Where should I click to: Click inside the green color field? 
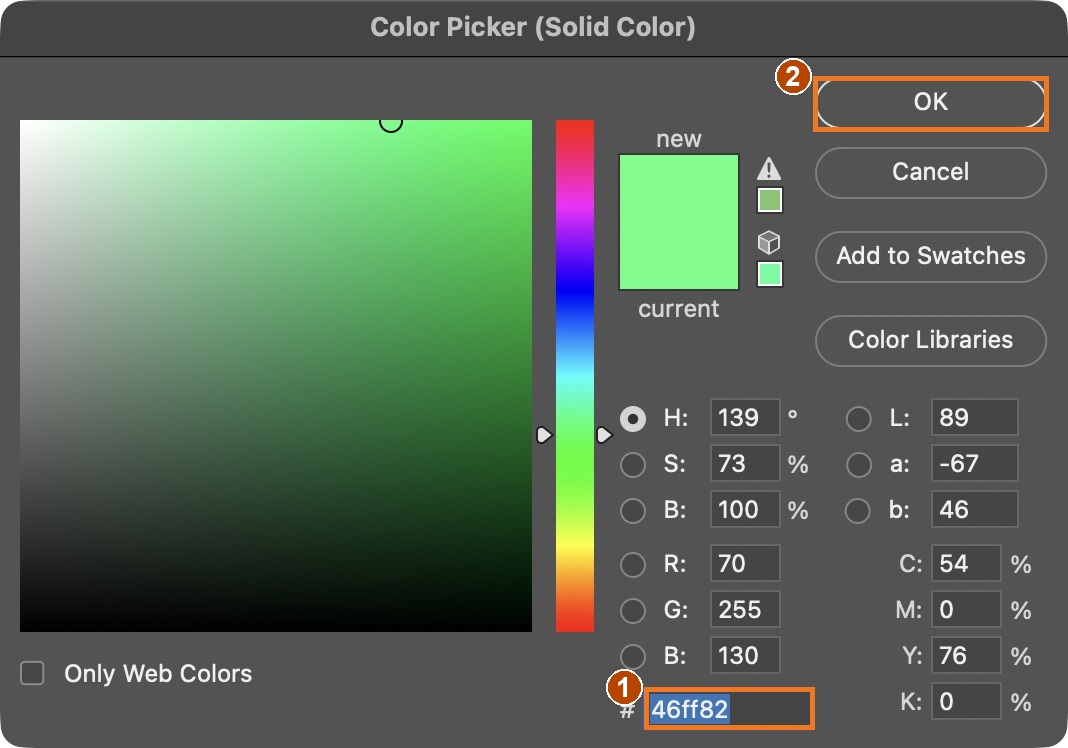pyautogui.click(x=276, y=375)
